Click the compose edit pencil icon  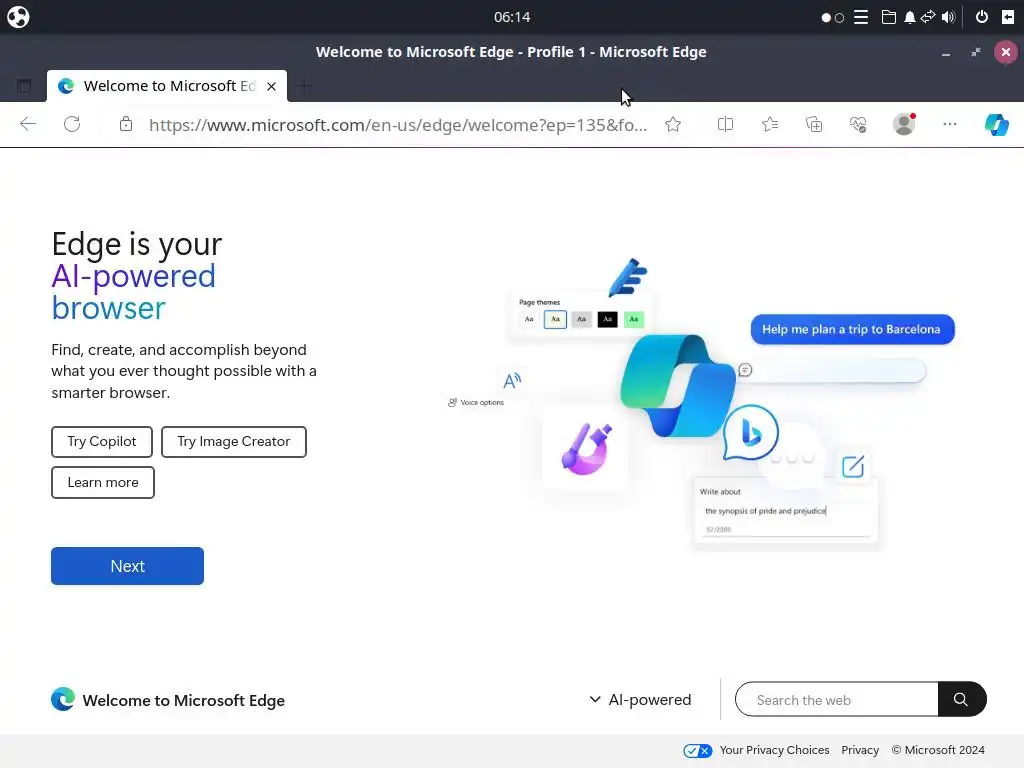tap(853, 467)
